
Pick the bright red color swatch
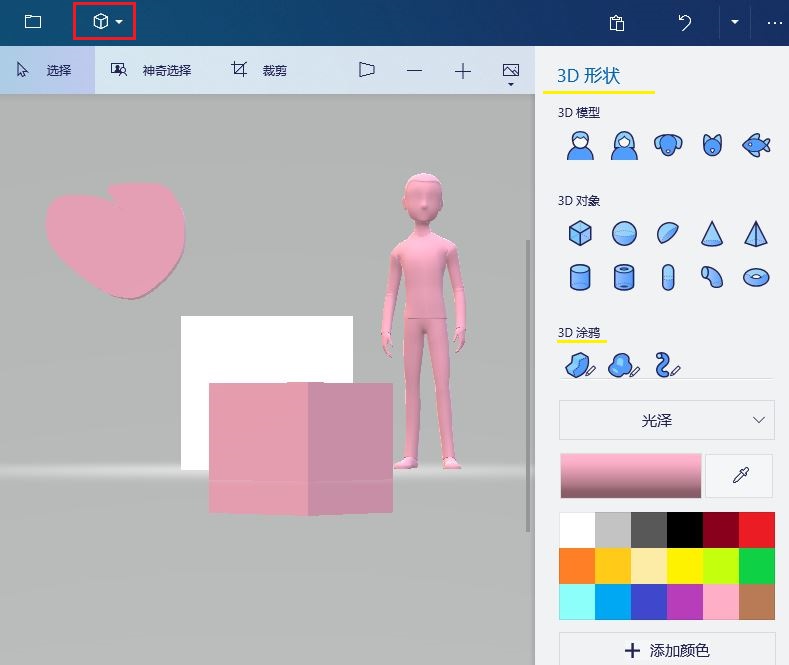(757, 530)
